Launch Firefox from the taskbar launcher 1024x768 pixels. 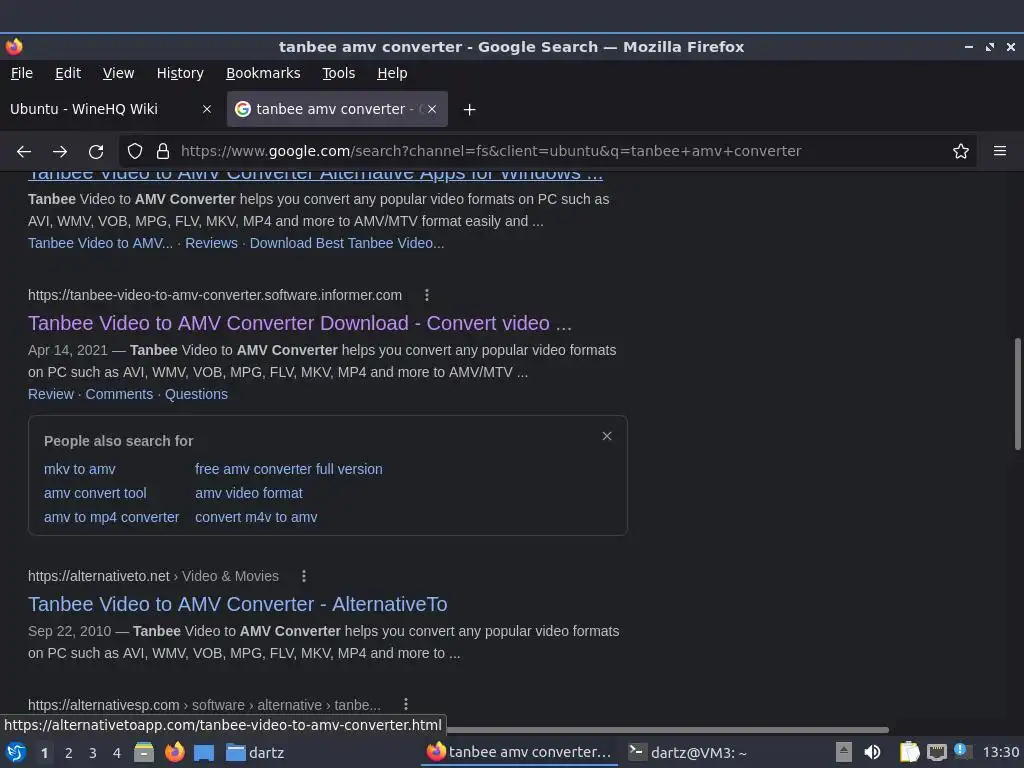pos(174,752)
